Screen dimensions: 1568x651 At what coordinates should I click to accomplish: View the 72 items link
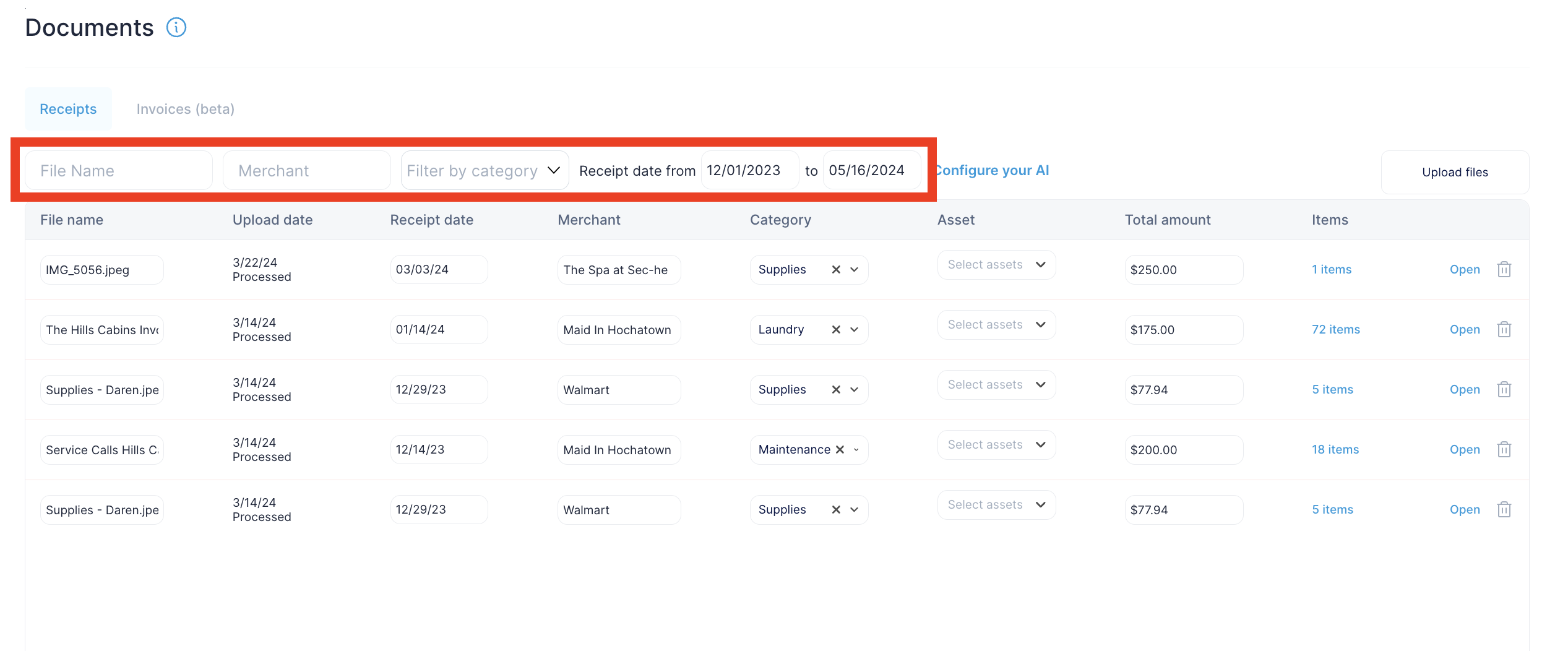(1336, 329)
